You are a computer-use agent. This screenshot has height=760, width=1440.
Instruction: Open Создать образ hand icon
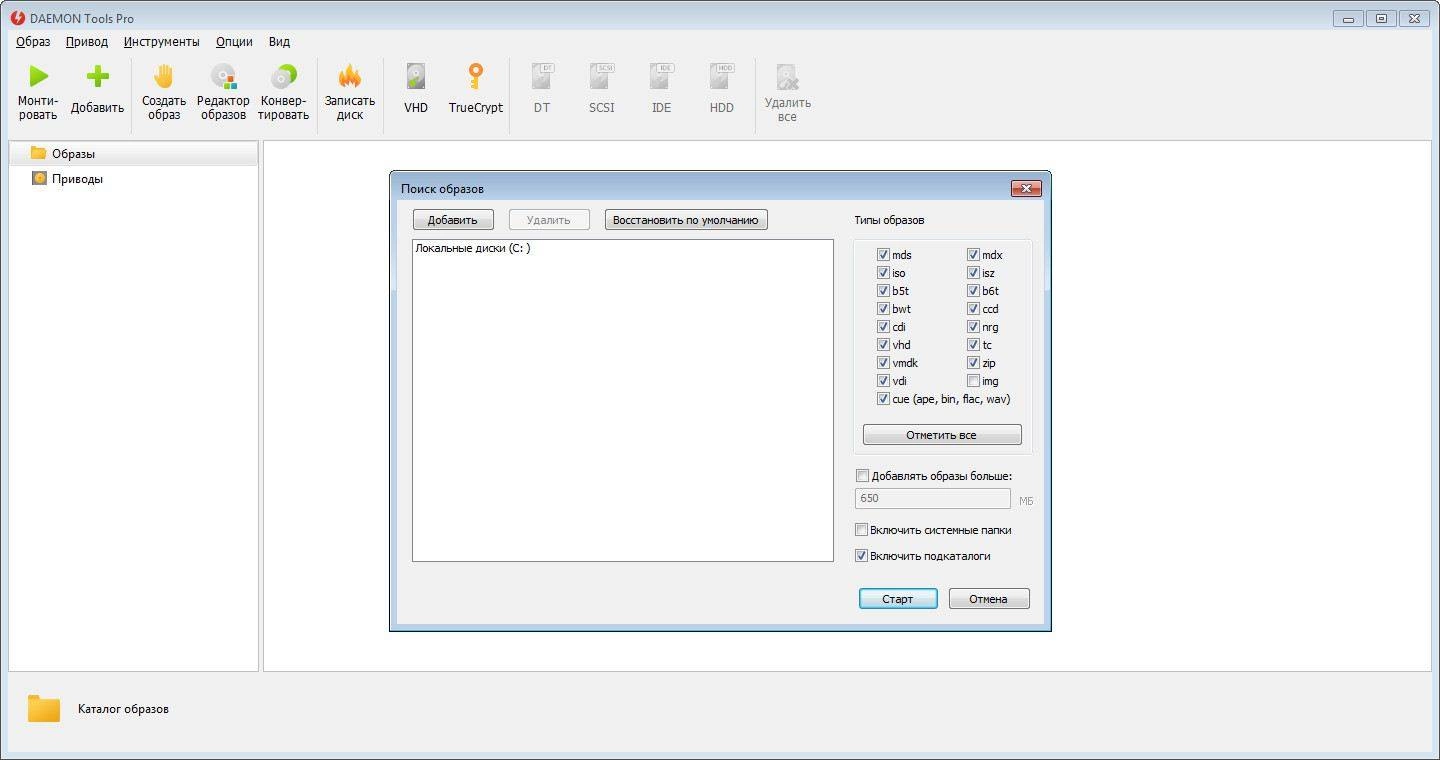point(163,76)
